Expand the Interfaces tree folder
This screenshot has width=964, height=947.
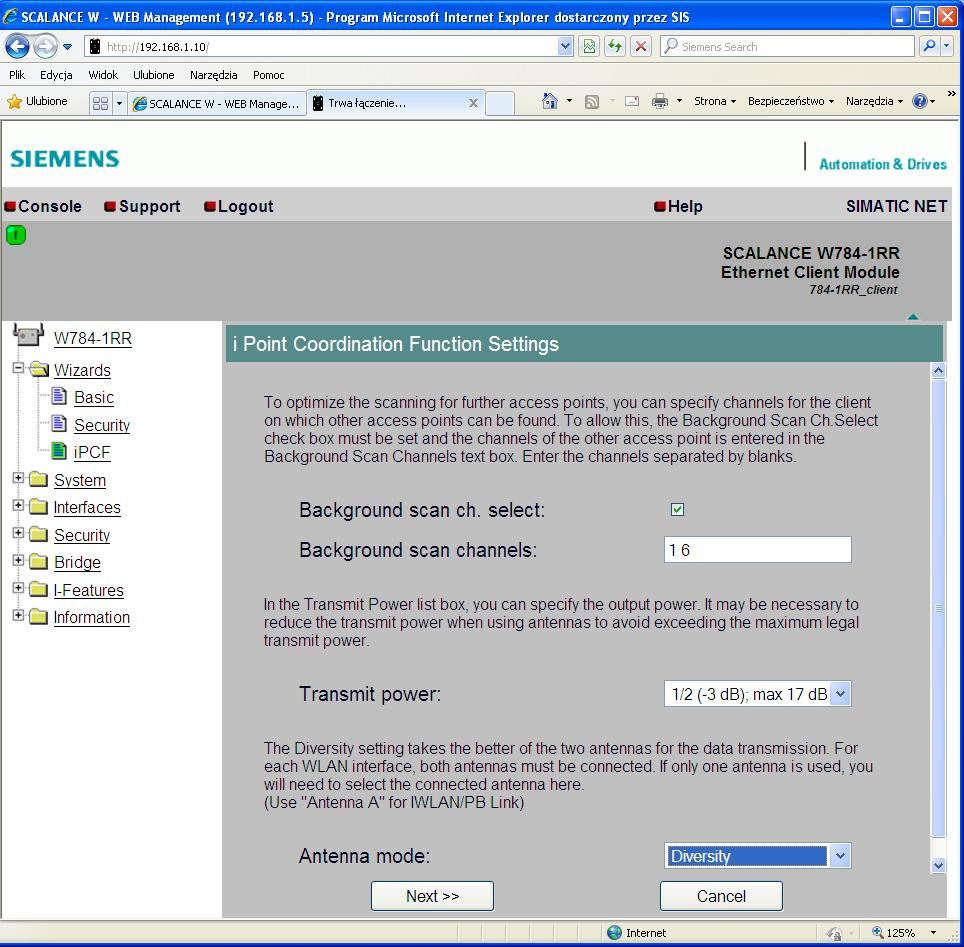coord(18,505)
